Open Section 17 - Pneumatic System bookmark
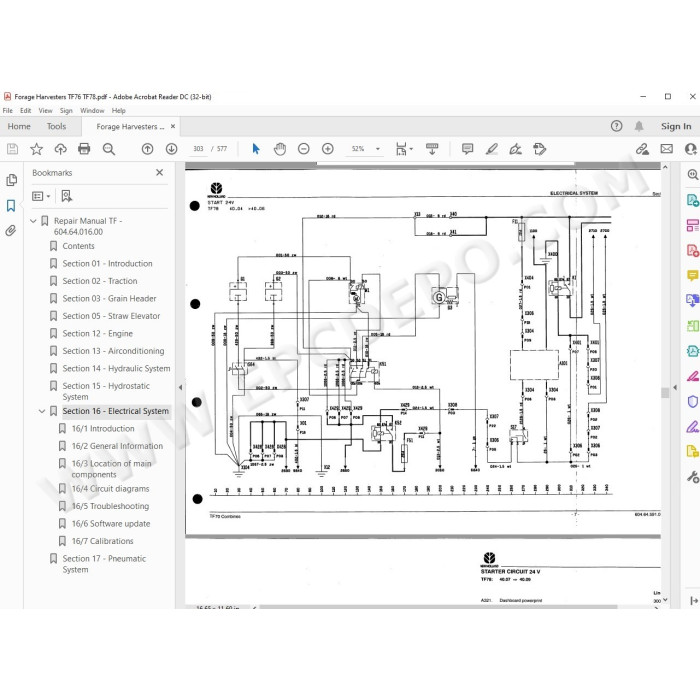This screenshot has height=700, width=700. click(104, 564)
